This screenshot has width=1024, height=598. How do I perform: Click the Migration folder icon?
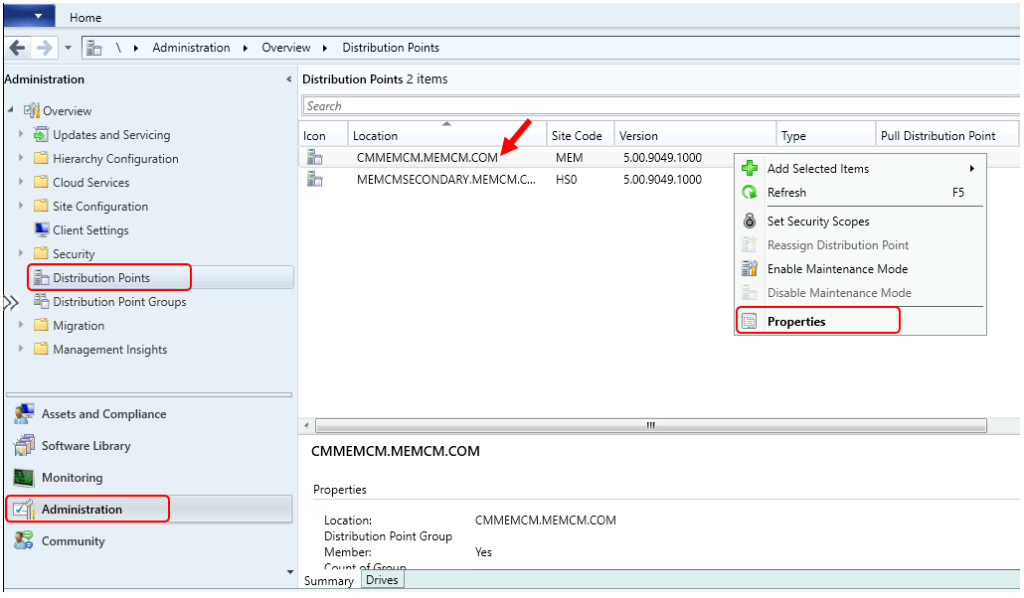pyautogui.click(x=41, y=325)
